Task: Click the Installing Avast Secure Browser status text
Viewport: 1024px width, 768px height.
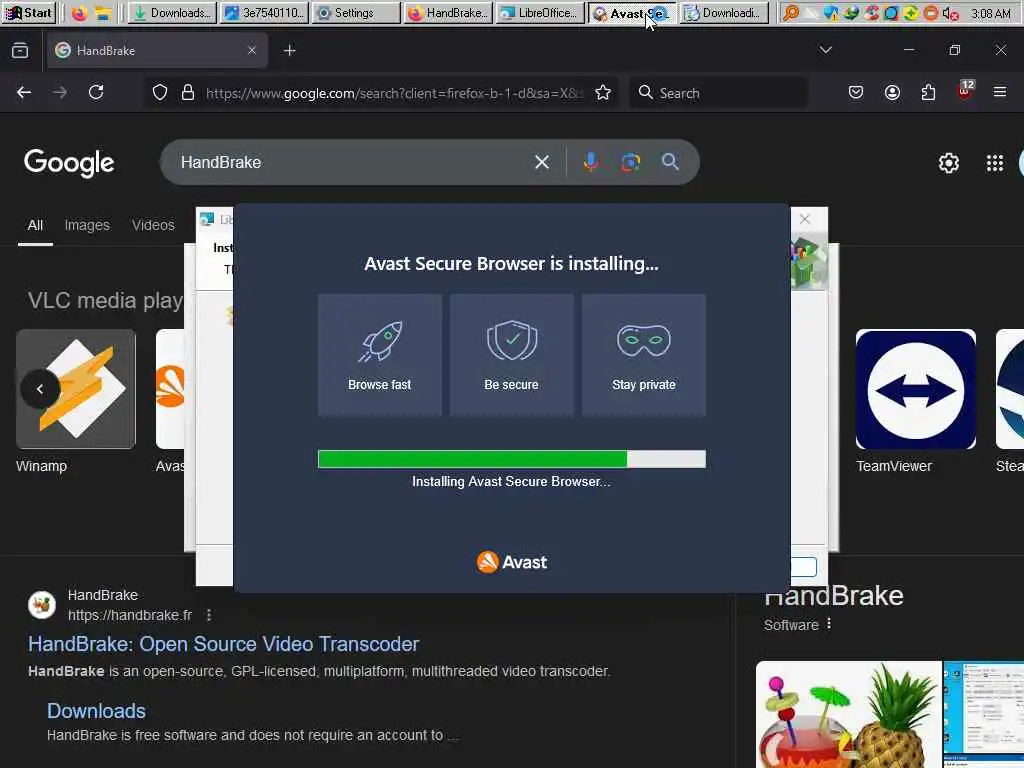Action: click(x=511, y=482)
